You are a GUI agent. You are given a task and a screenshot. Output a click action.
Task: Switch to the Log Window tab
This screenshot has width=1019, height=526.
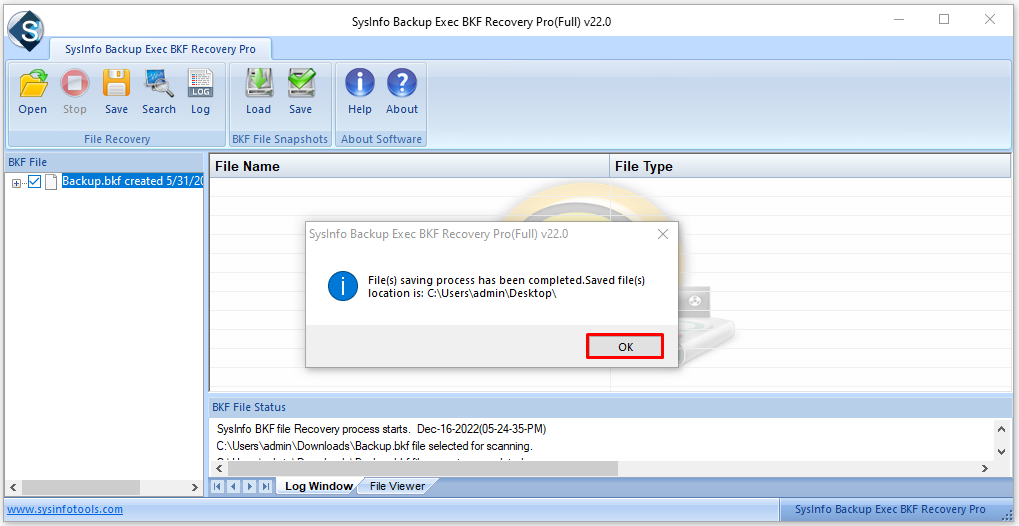(318, 486)
